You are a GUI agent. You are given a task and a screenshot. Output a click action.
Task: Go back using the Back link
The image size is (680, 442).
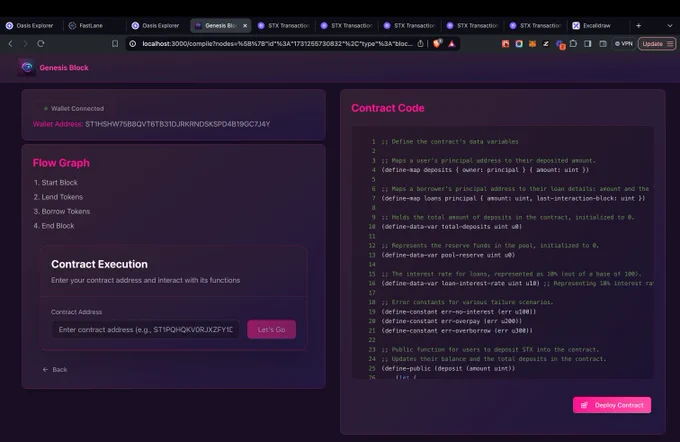tap(55, 370)
